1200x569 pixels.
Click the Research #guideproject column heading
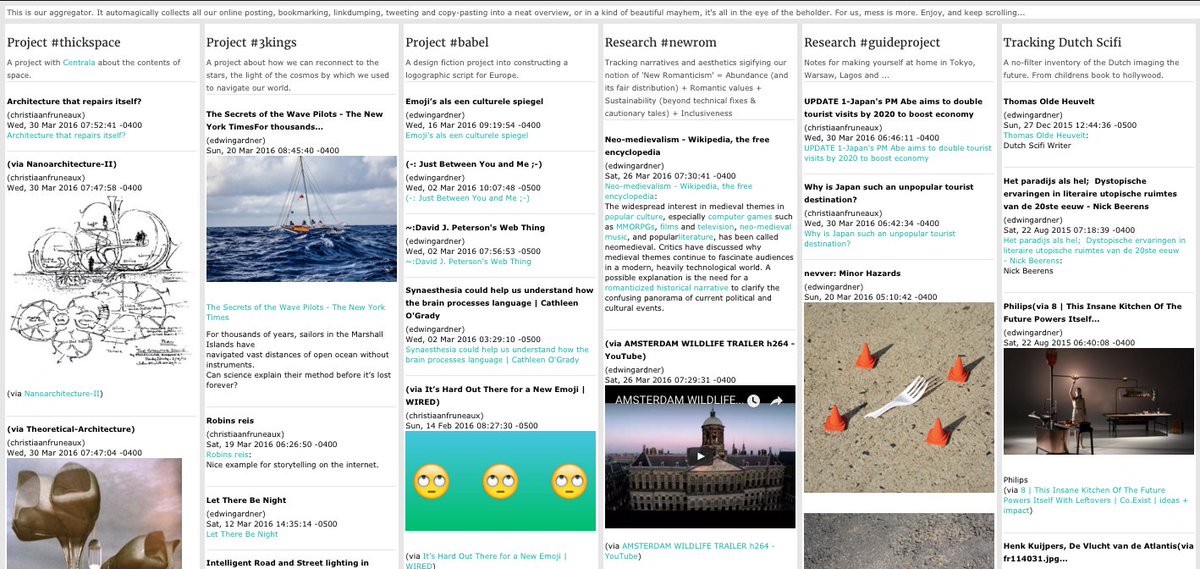[873, 43]
